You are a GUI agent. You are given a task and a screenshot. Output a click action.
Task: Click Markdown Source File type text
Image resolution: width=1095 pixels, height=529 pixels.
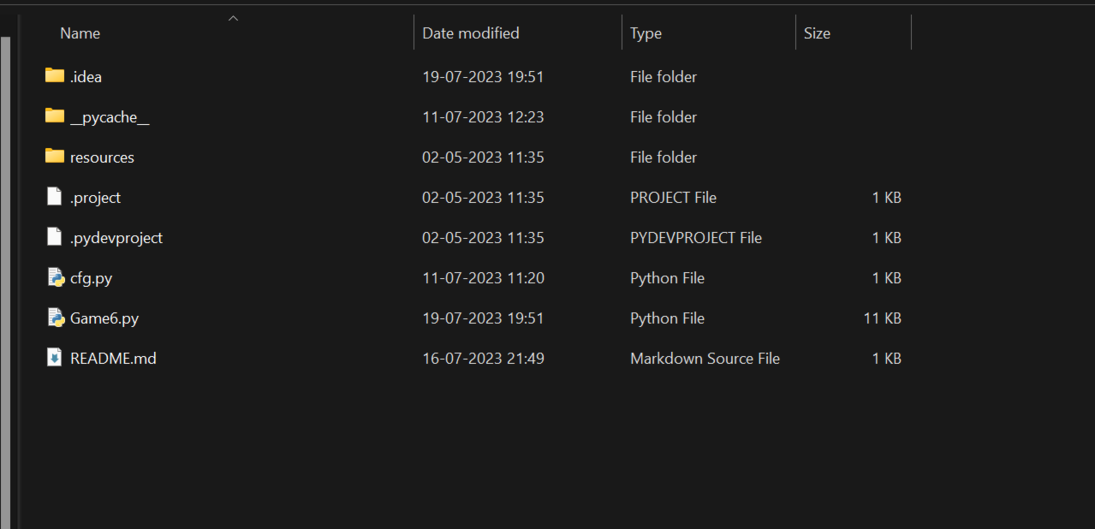click(x=705, y=359)
